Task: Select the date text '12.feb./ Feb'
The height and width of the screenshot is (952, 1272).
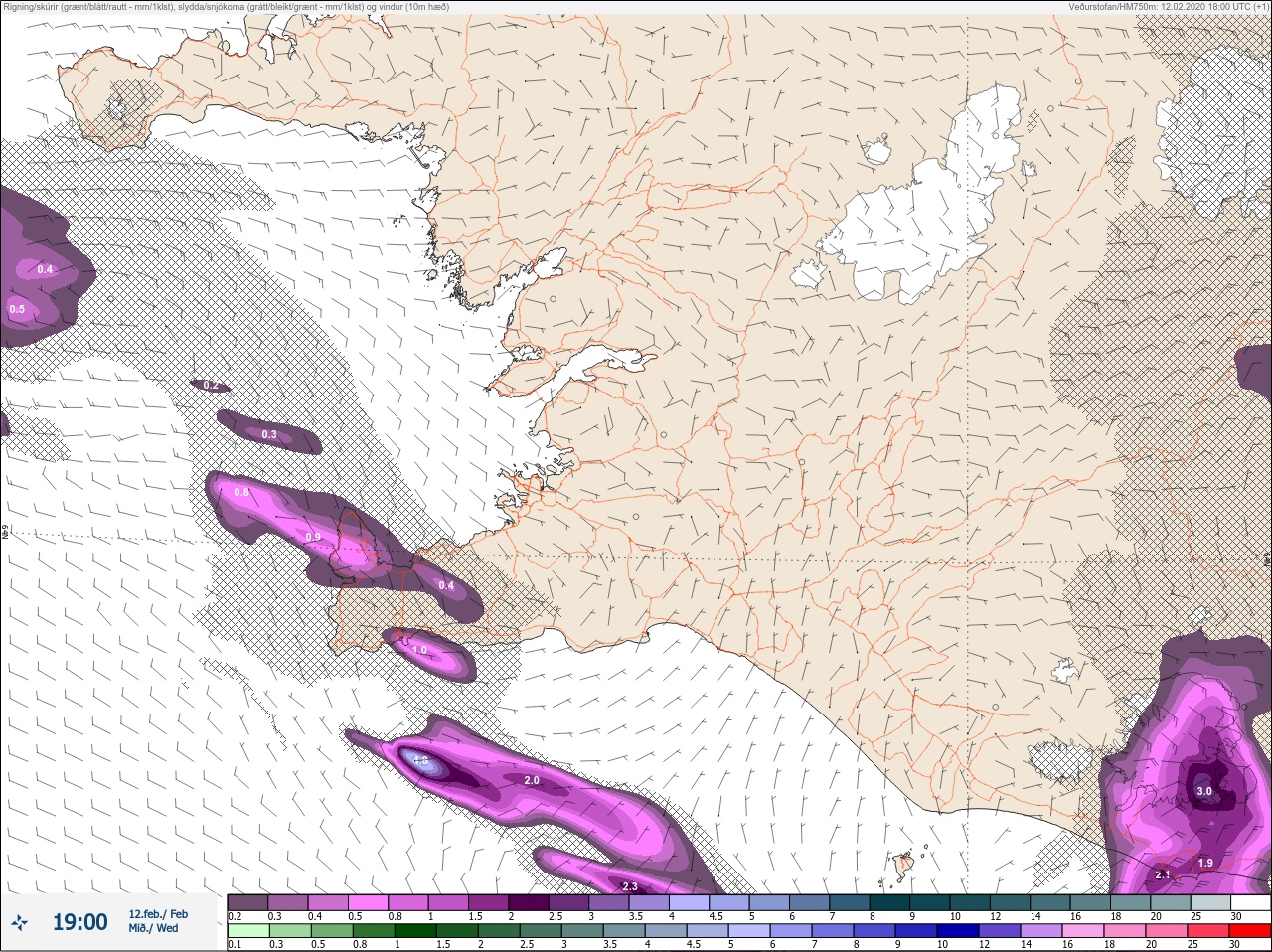Action: [157, 914]
